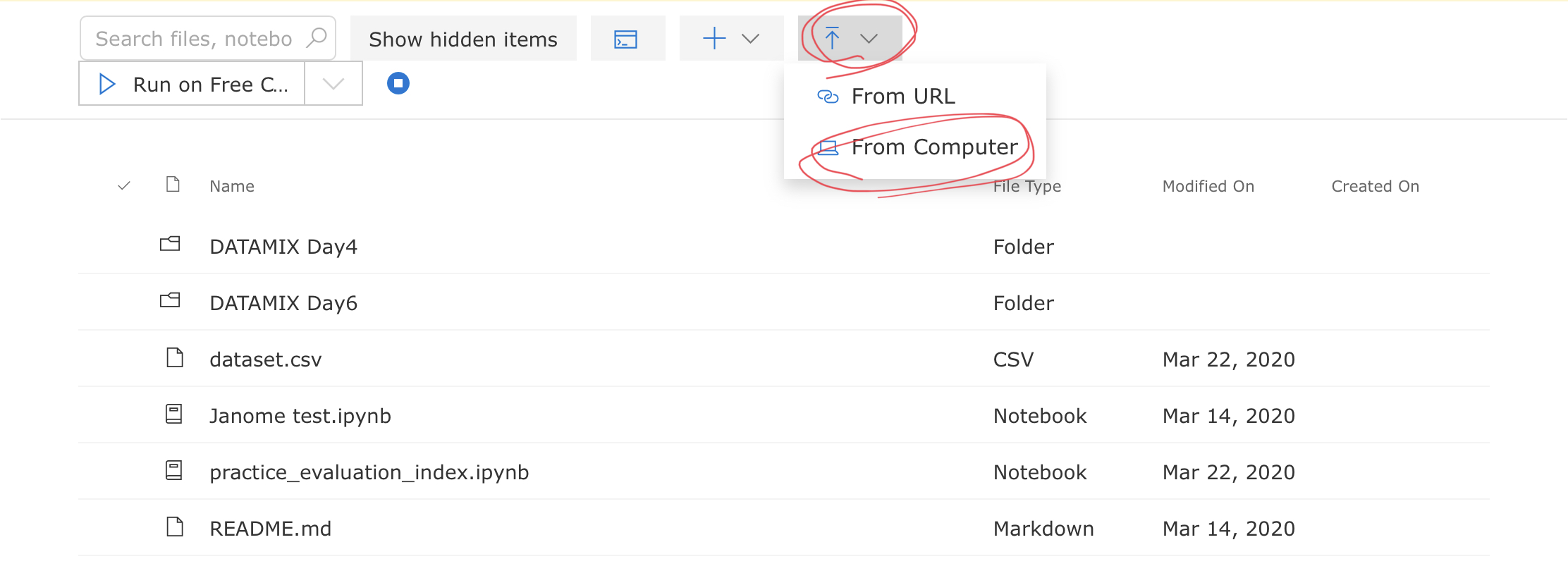Image resolution: width=1568 pixels, height=566 pixels.
Task: Open the terminal icon button
Action: (x=626, y=39)
